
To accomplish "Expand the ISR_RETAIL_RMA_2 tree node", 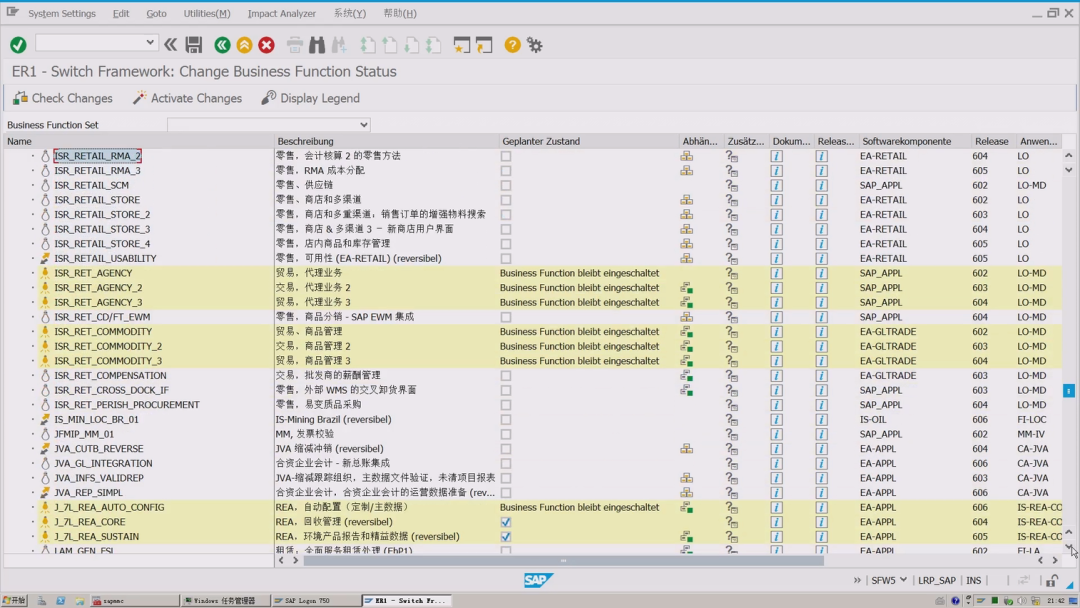I will pos(32,156).
